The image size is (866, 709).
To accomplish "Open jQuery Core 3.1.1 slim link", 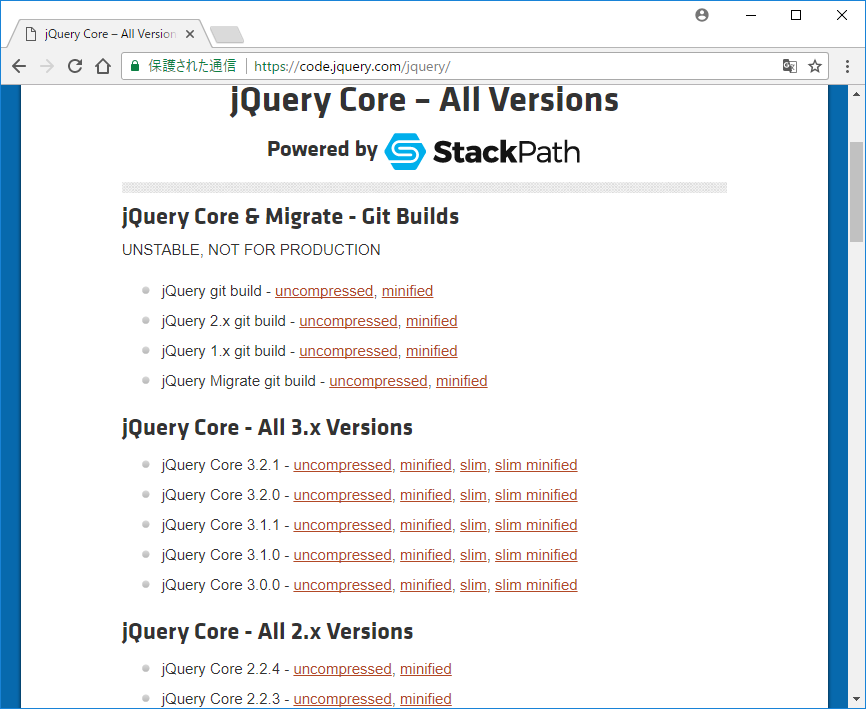I will tap(473, 525).
